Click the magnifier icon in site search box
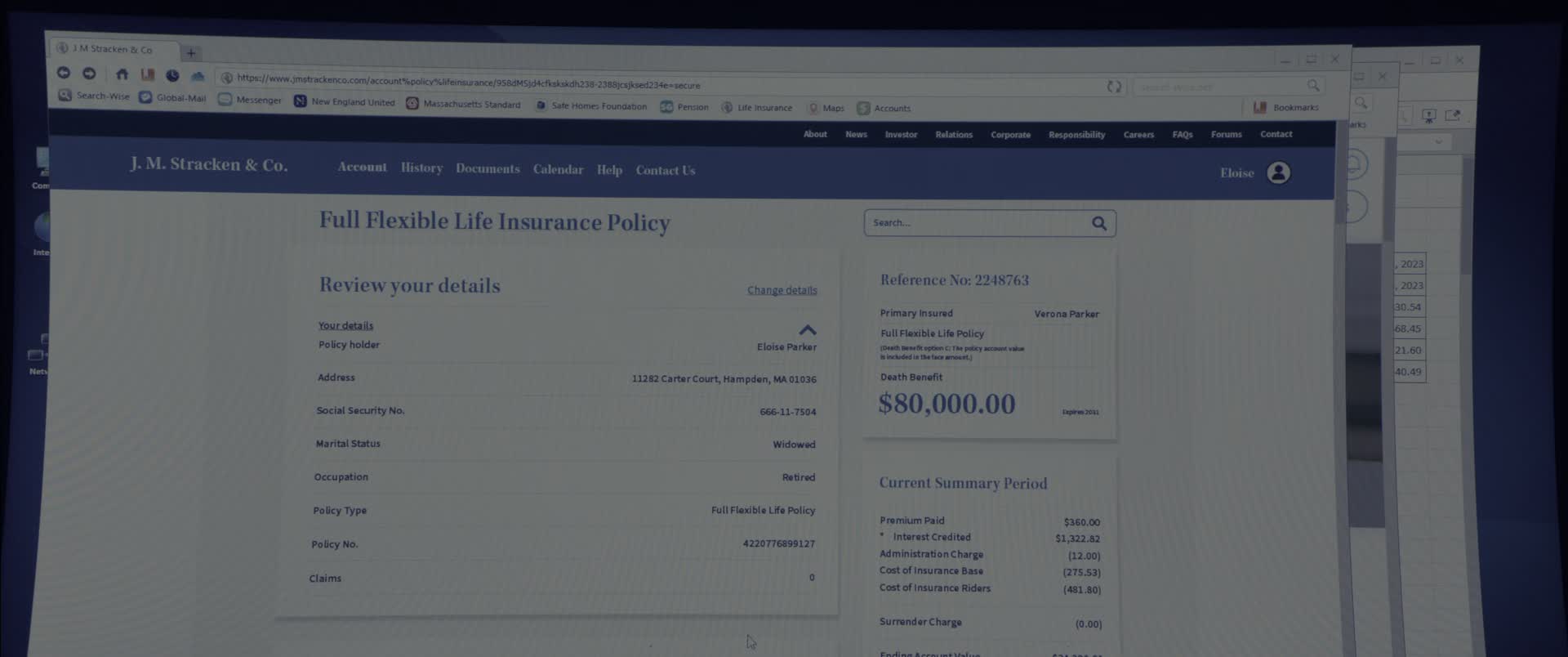 pos(1099,223)
